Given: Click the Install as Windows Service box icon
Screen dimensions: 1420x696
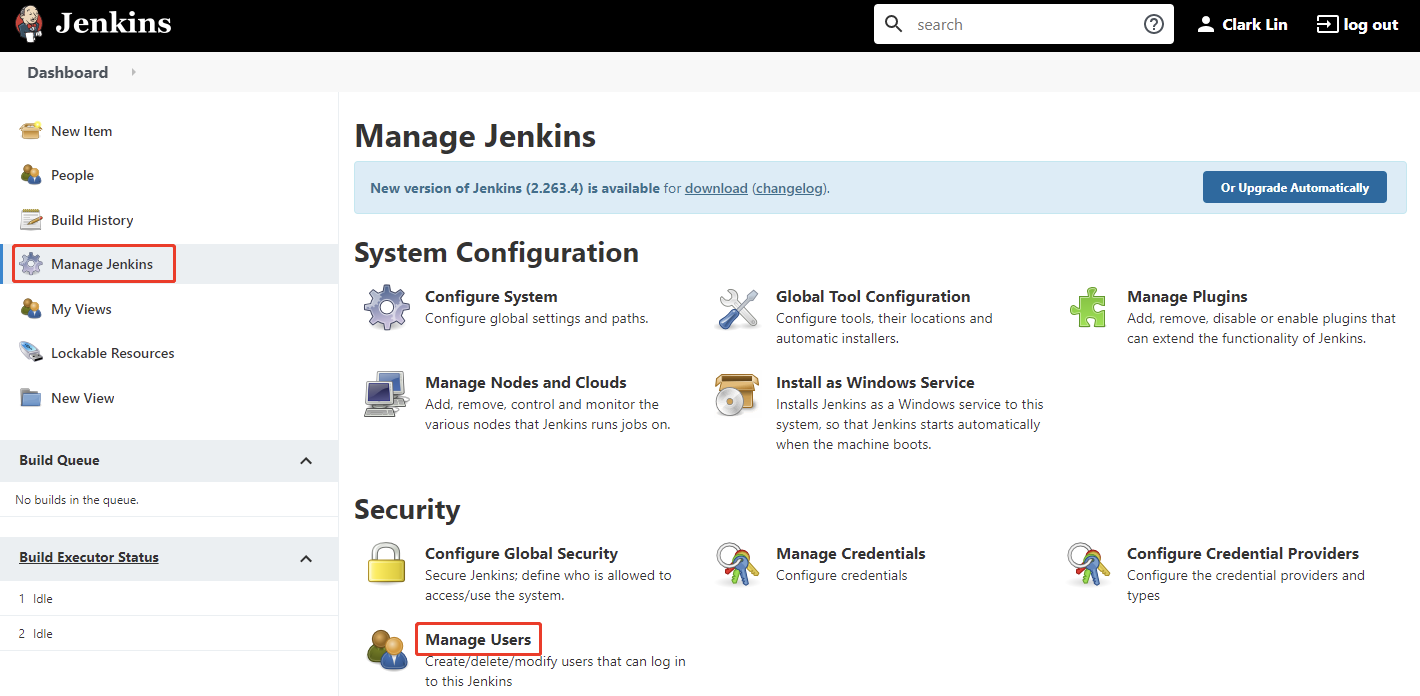Looking at the screenshot, I should [738, 394].
